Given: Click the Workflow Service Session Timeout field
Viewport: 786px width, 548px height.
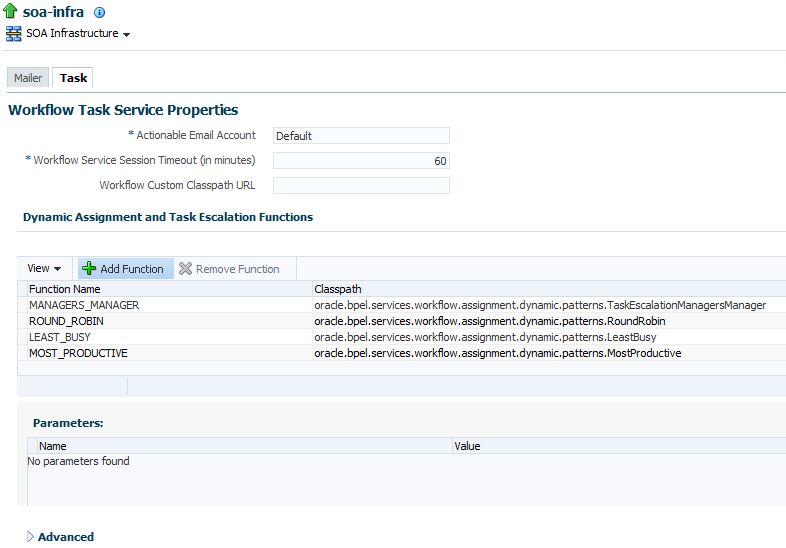Looking at the screenshot, I should 361,161.
